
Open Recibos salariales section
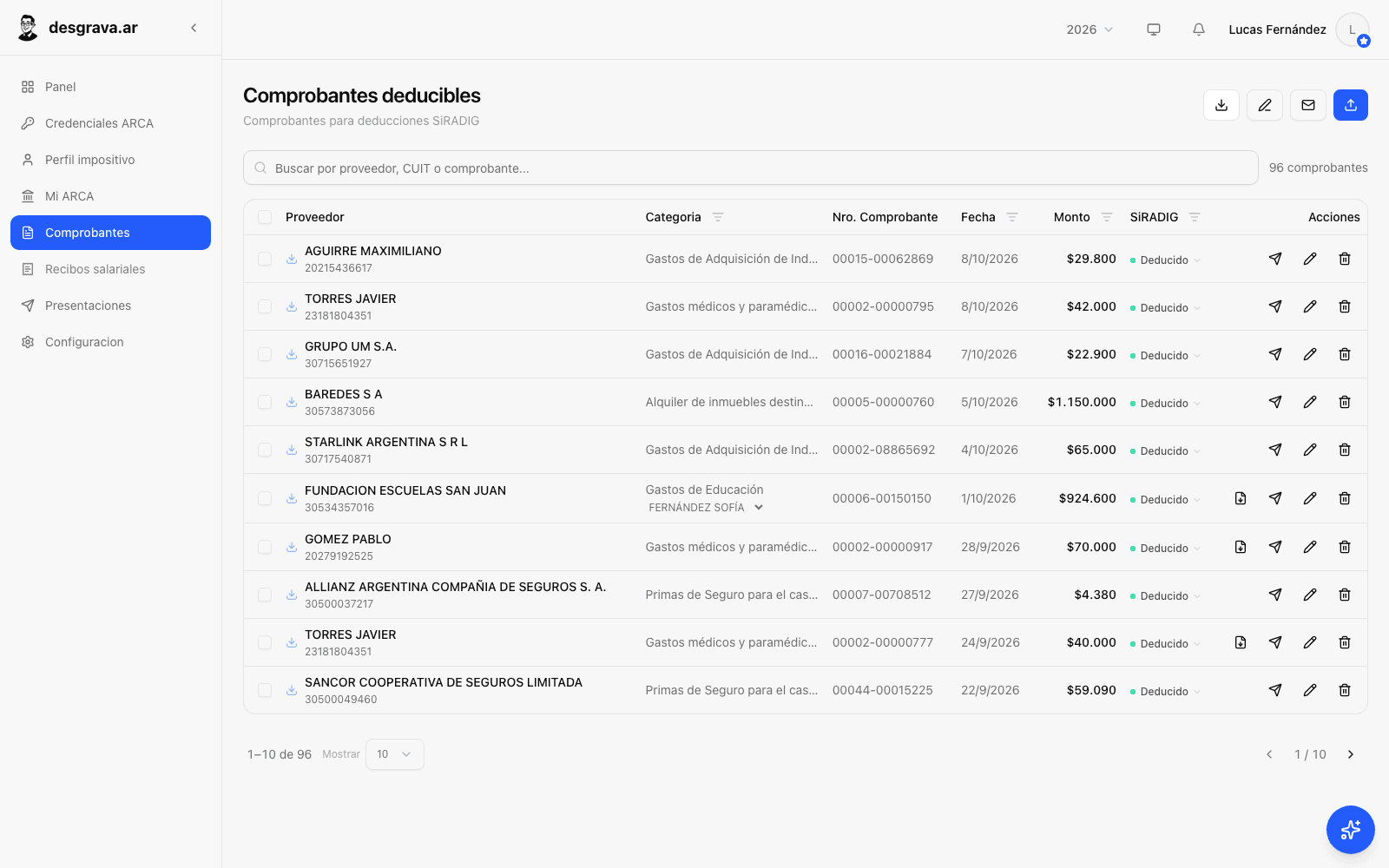point(110,269)
